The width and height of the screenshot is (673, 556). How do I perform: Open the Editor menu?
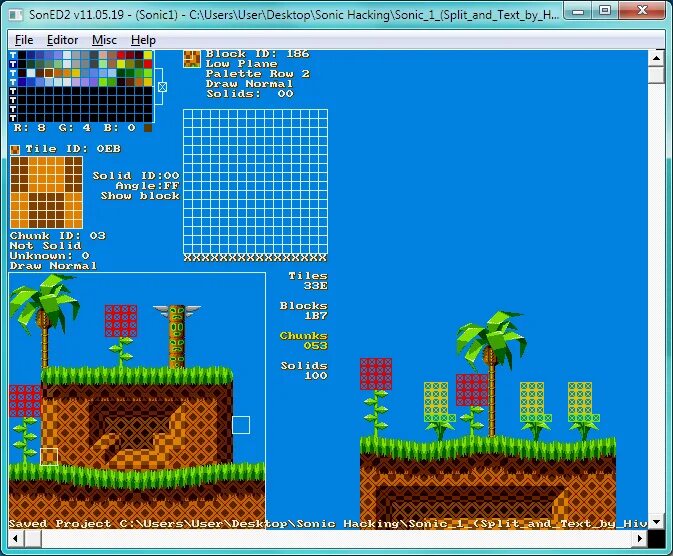pos(63,40)
